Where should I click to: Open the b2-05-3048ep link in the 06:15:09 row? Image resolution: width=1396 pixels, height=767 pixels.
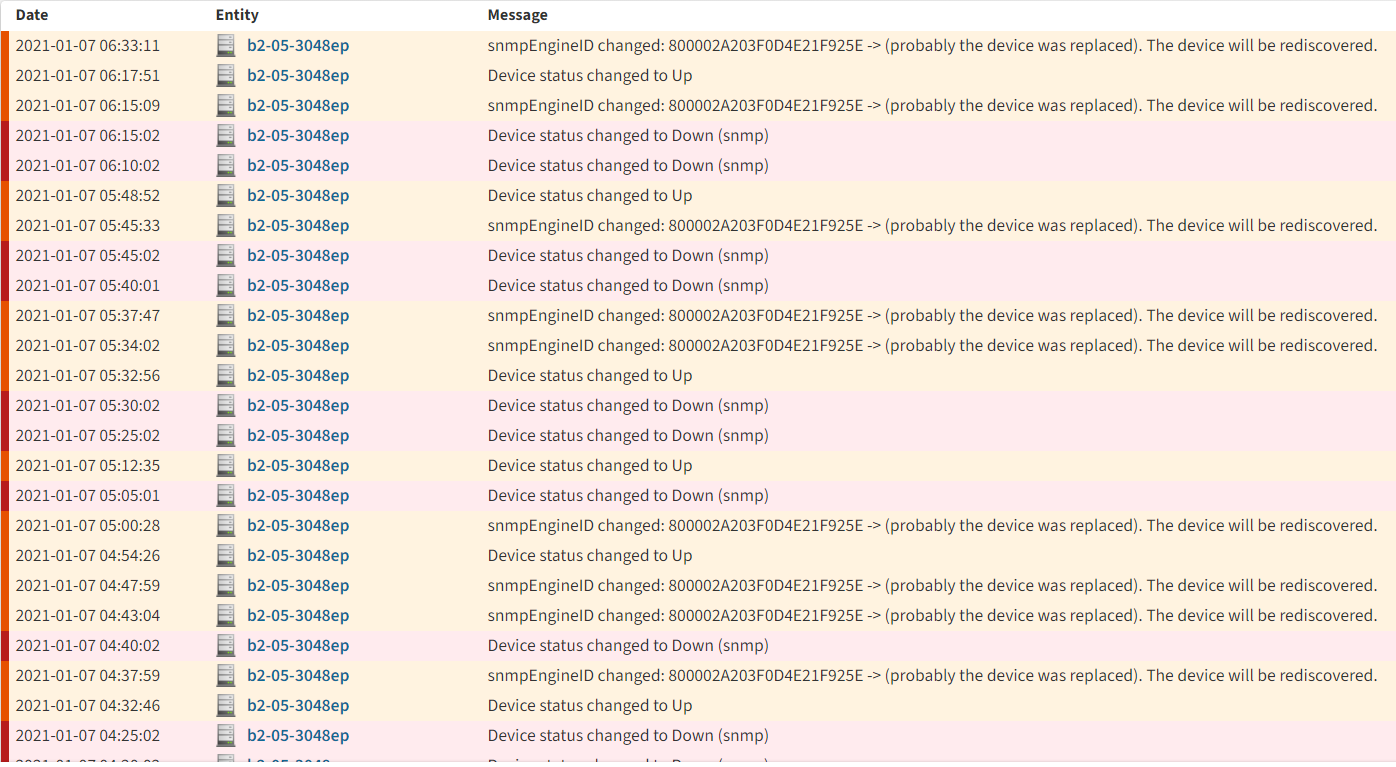pos(298,106)
